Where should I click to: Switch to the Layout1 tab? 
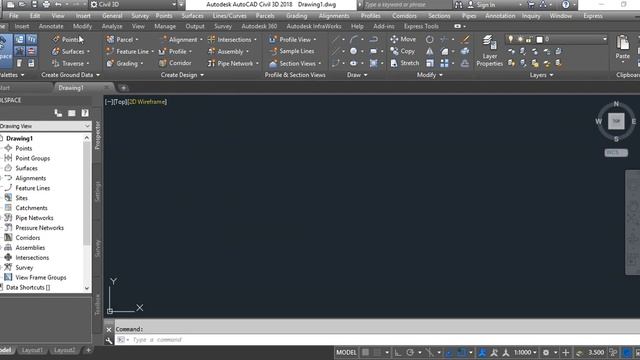tap(32, 350)
